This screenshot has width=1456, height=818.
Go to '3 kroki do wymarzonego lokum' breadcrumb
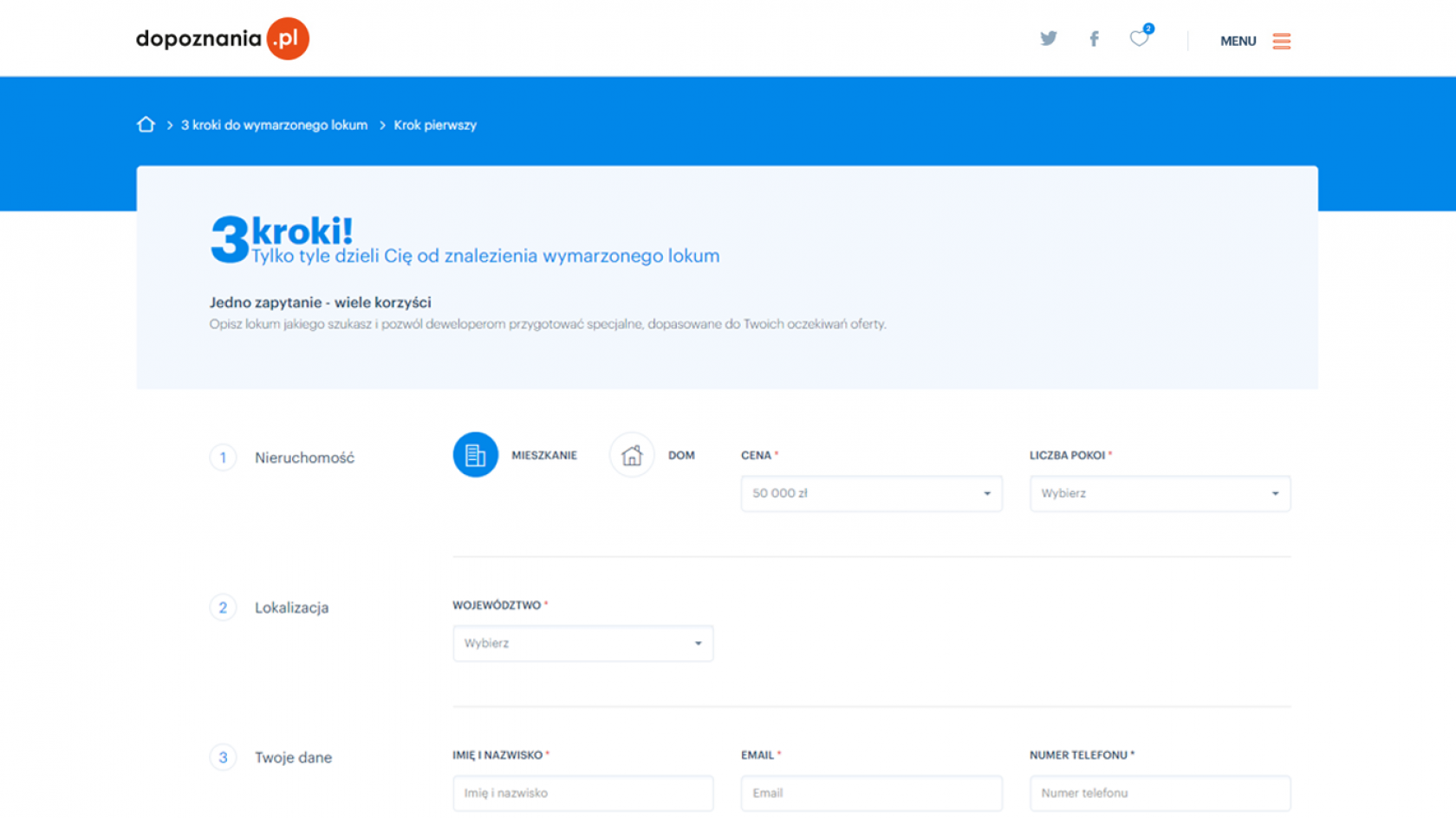[x=274, y=125]
